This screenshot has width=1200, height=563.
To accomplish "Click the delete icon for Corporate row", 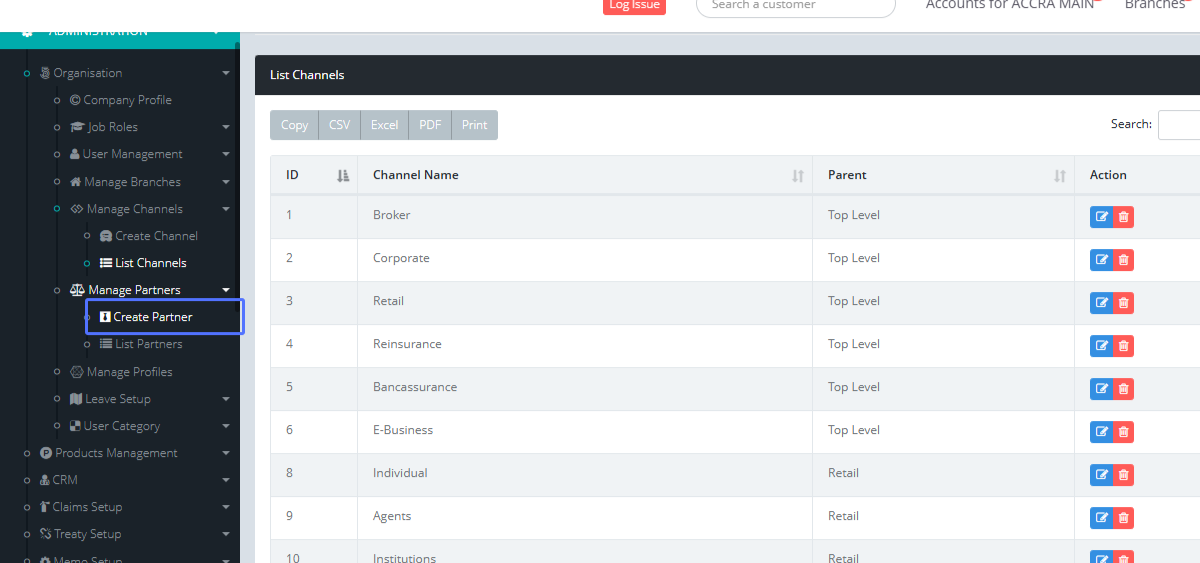I will click(1123, 260).
